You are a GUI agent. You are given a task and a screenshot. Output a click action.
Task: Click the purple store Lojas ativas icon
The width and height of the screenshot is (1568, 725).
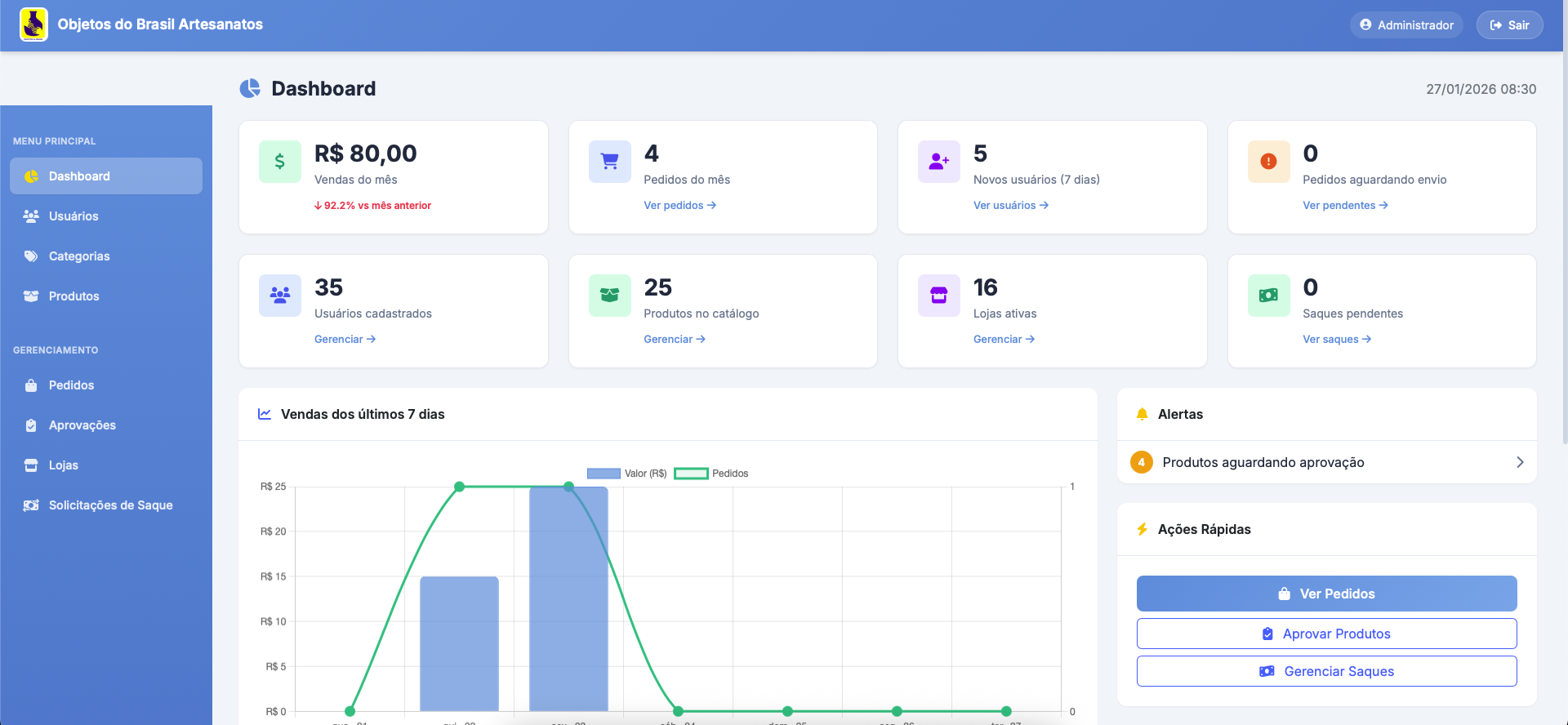938,296
